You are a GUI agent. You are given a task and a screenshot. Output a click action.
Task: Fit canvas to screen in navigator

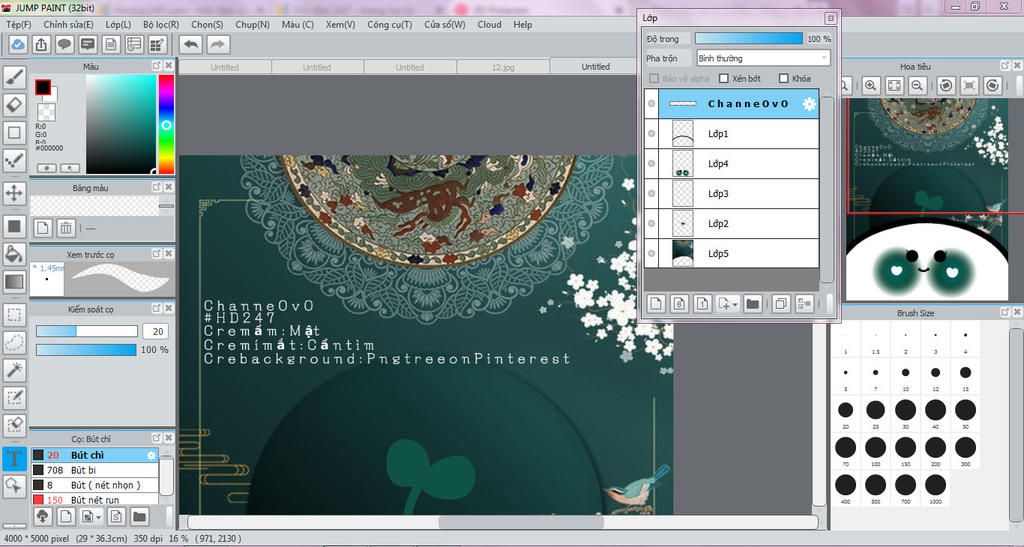[x=894, y=86]
